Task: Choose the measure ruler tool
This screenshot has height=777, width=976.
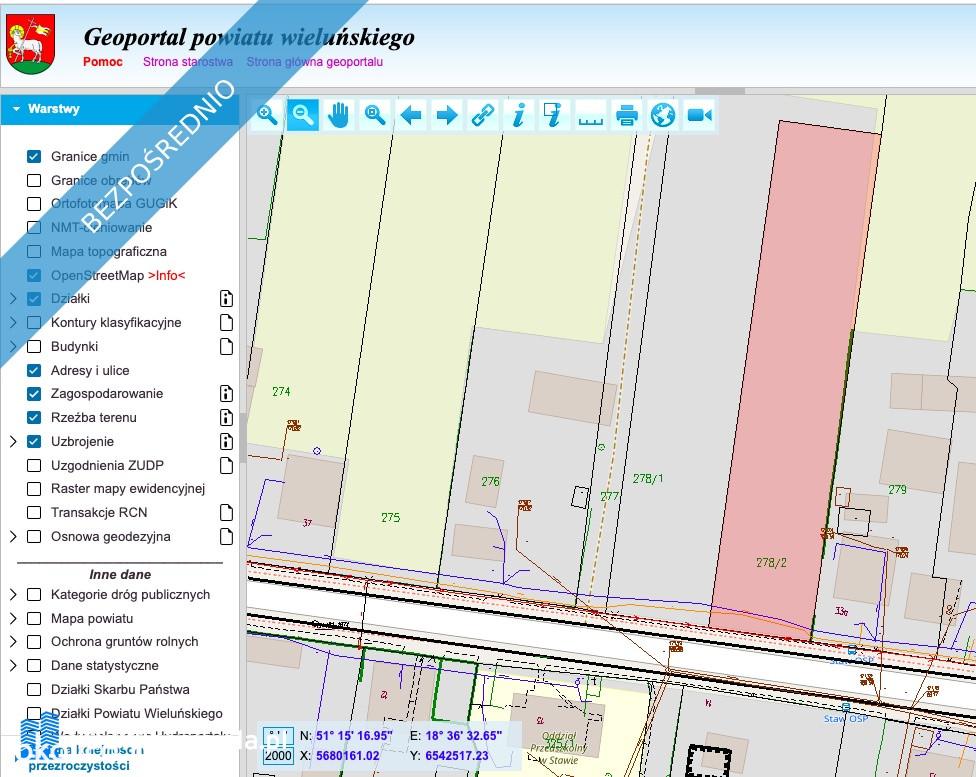Action: click(591, 115)
